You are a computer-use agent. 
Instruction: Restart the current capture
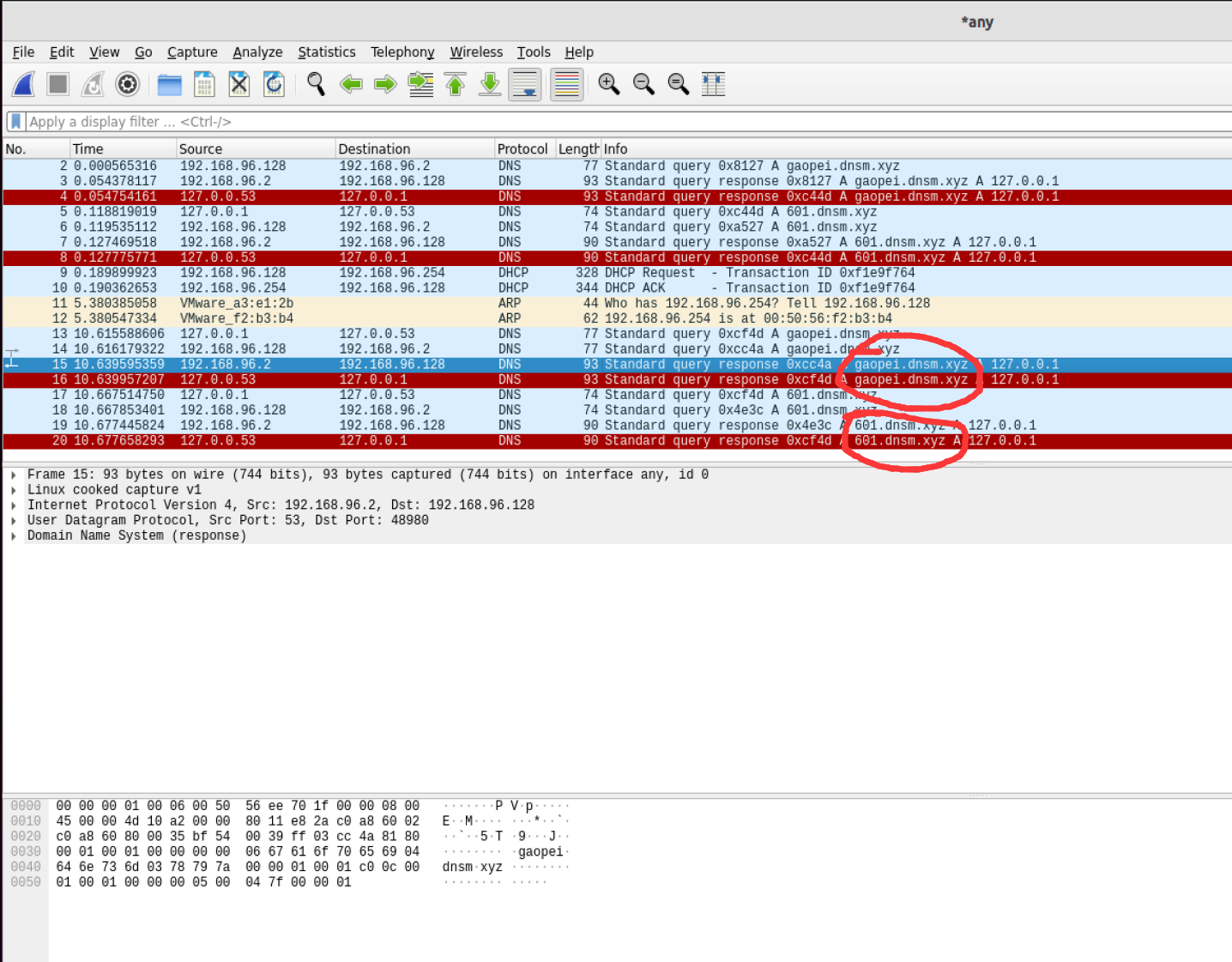[93, 84]
